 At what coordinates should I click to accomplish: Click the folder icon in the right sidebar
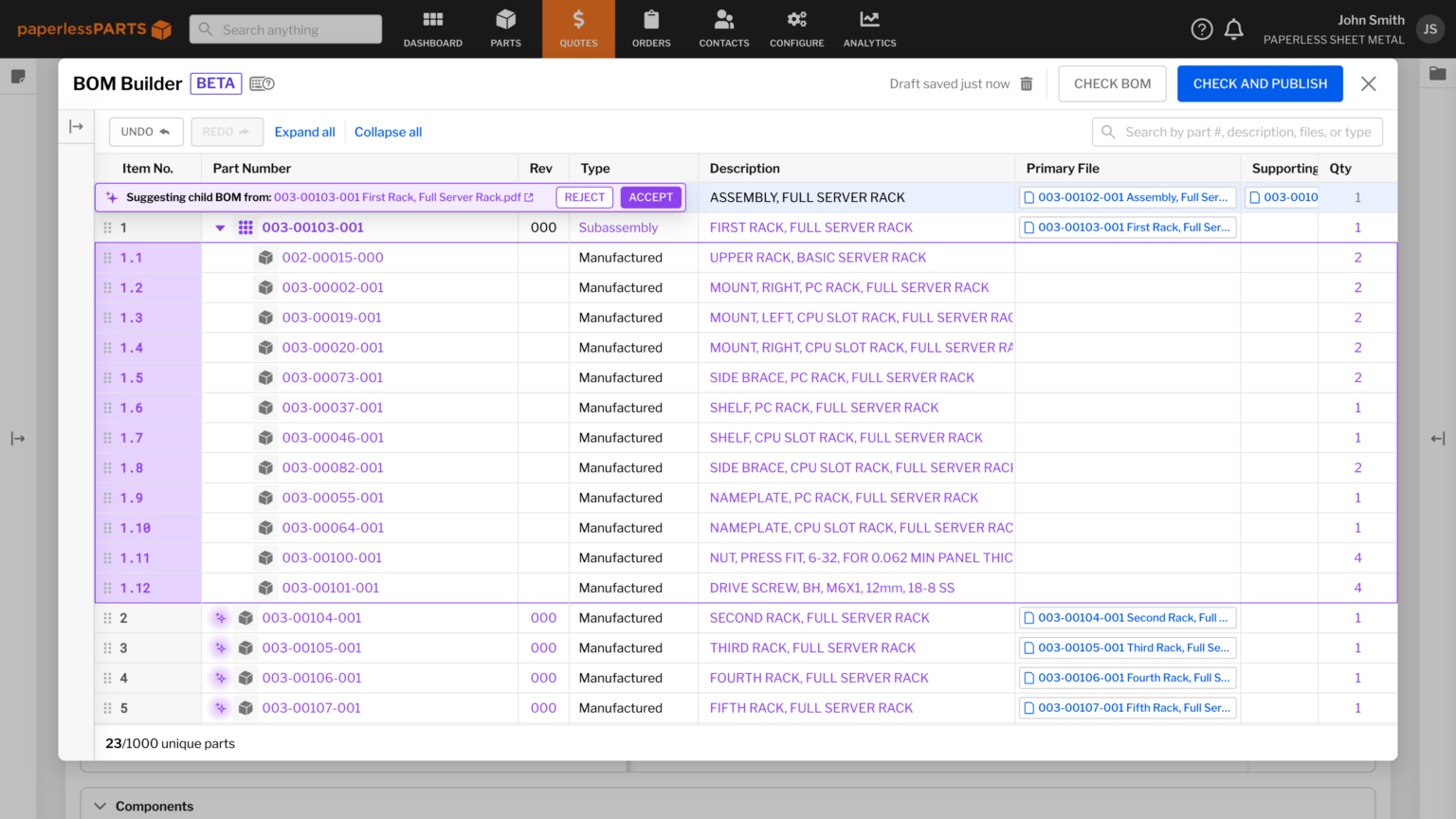1437,73
